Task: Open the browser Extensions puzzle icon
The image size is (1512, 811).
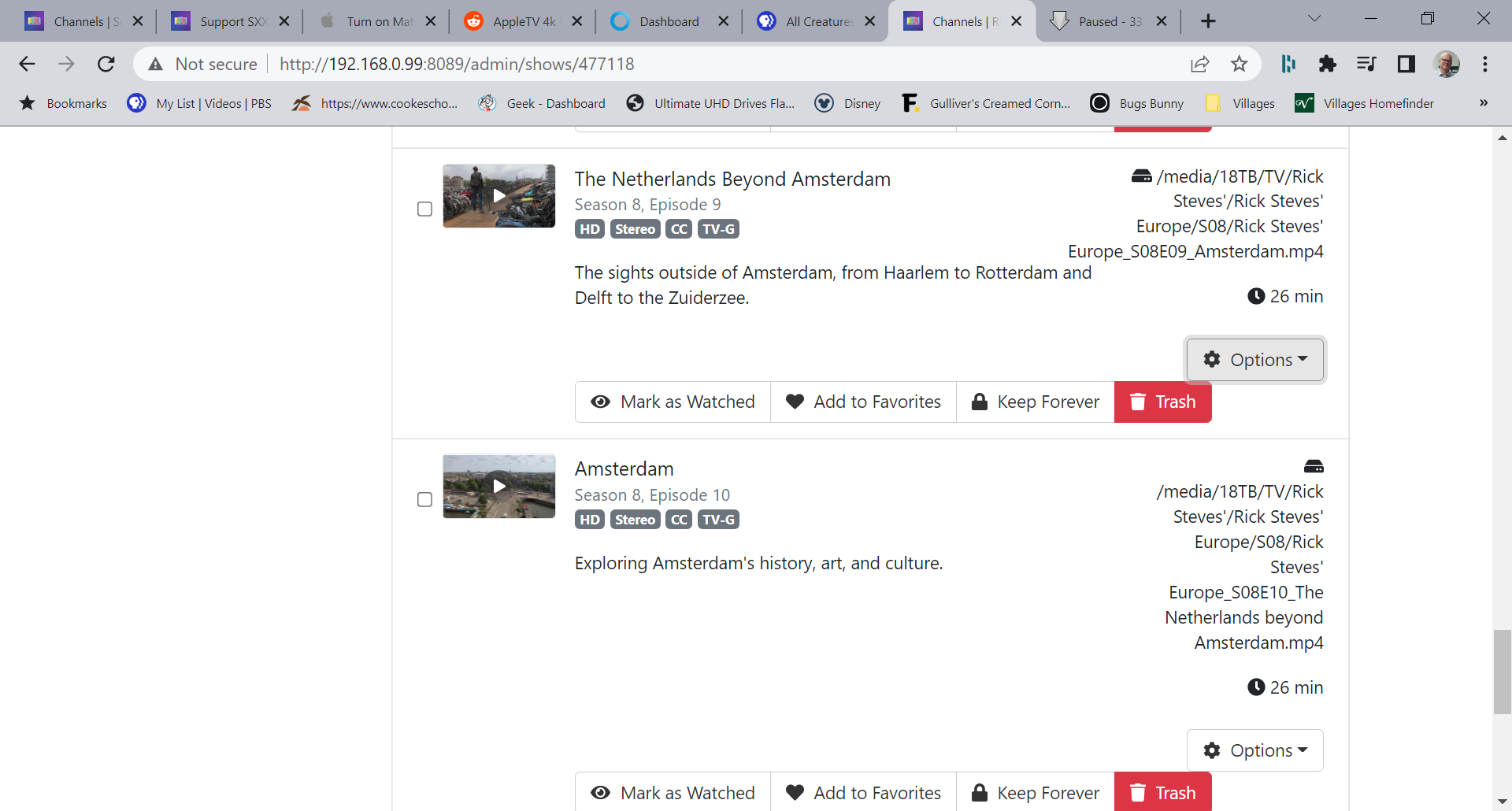Action: [1327, 64]
